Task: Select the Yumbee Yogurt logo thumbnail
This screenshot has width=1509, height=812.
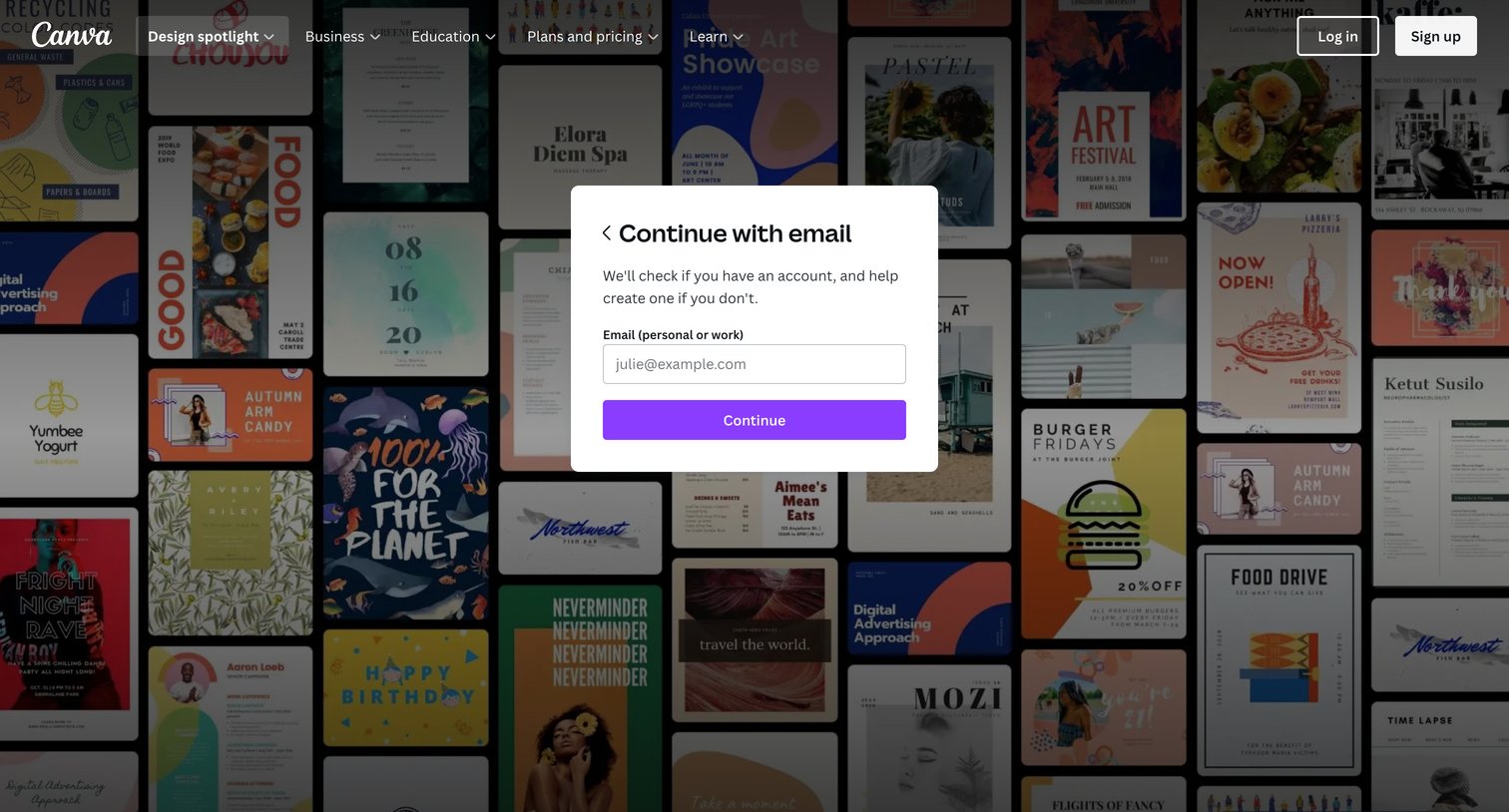Action: [x=68, y=415]
